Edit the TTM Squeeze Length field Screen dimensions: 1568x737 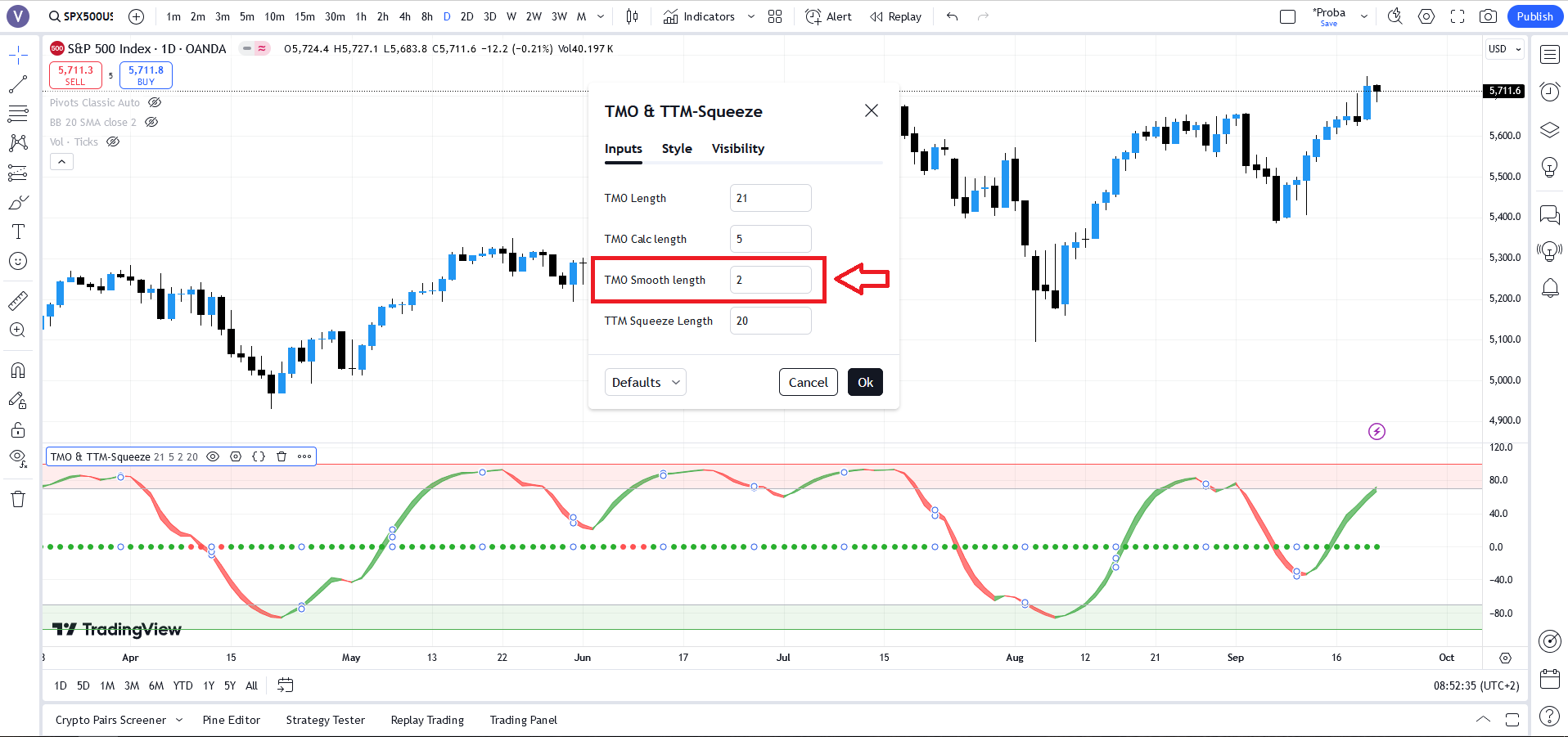coord(771,321)
